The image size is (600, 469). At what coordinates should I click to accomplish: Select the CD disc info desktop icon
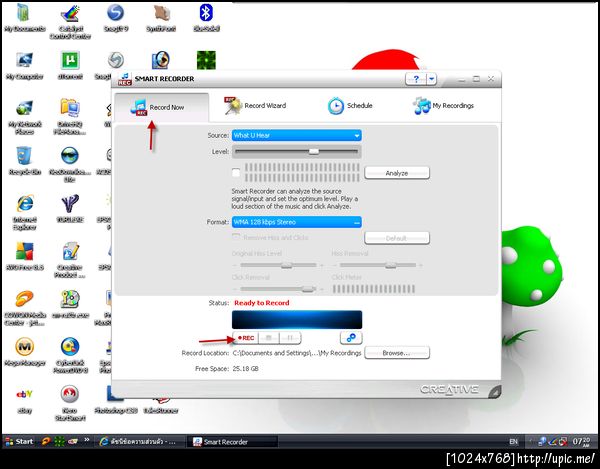coord(70,305)
